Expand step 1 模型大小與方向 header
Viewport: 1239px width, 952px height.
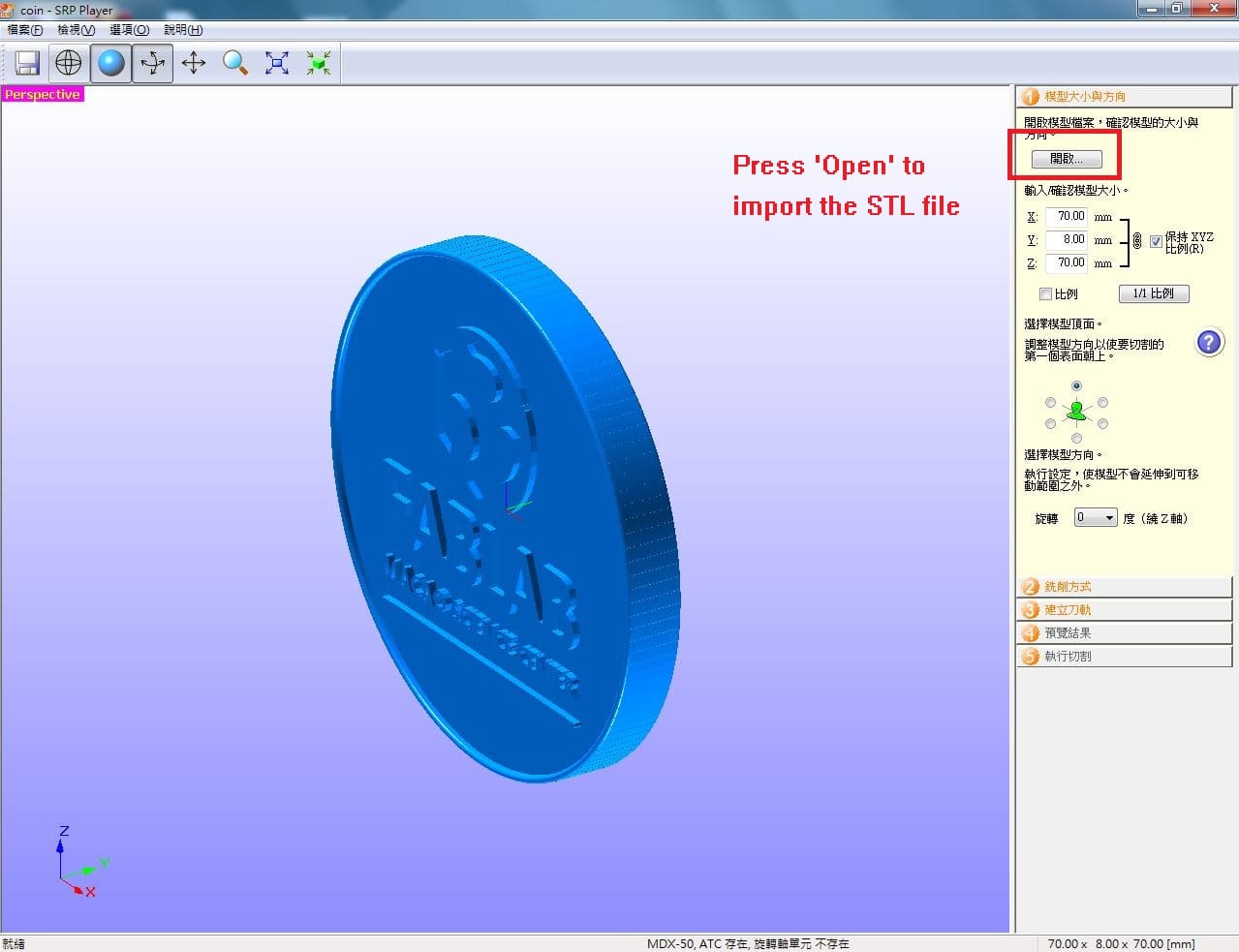point(1124,97)
